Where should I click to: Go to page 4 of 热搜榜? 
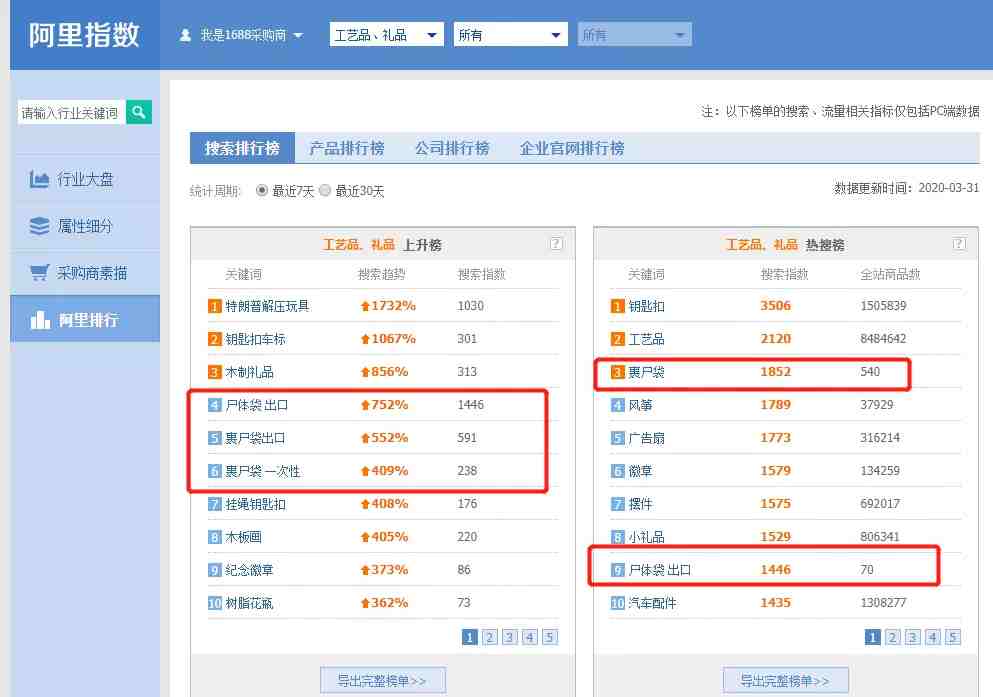point(933,637)
